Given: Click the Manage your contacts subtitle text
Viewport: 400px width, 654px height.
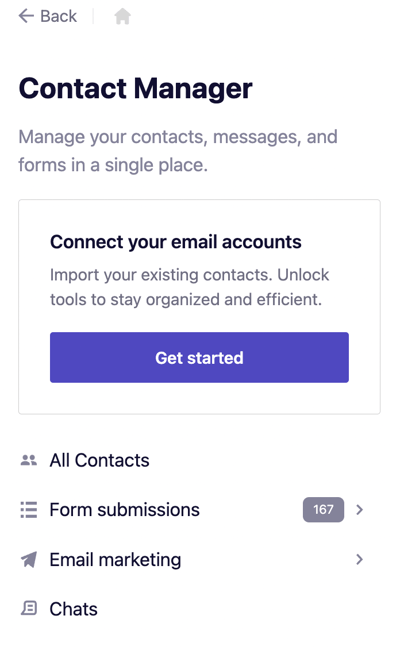Looking at the screenshot, I should point(178,151).
